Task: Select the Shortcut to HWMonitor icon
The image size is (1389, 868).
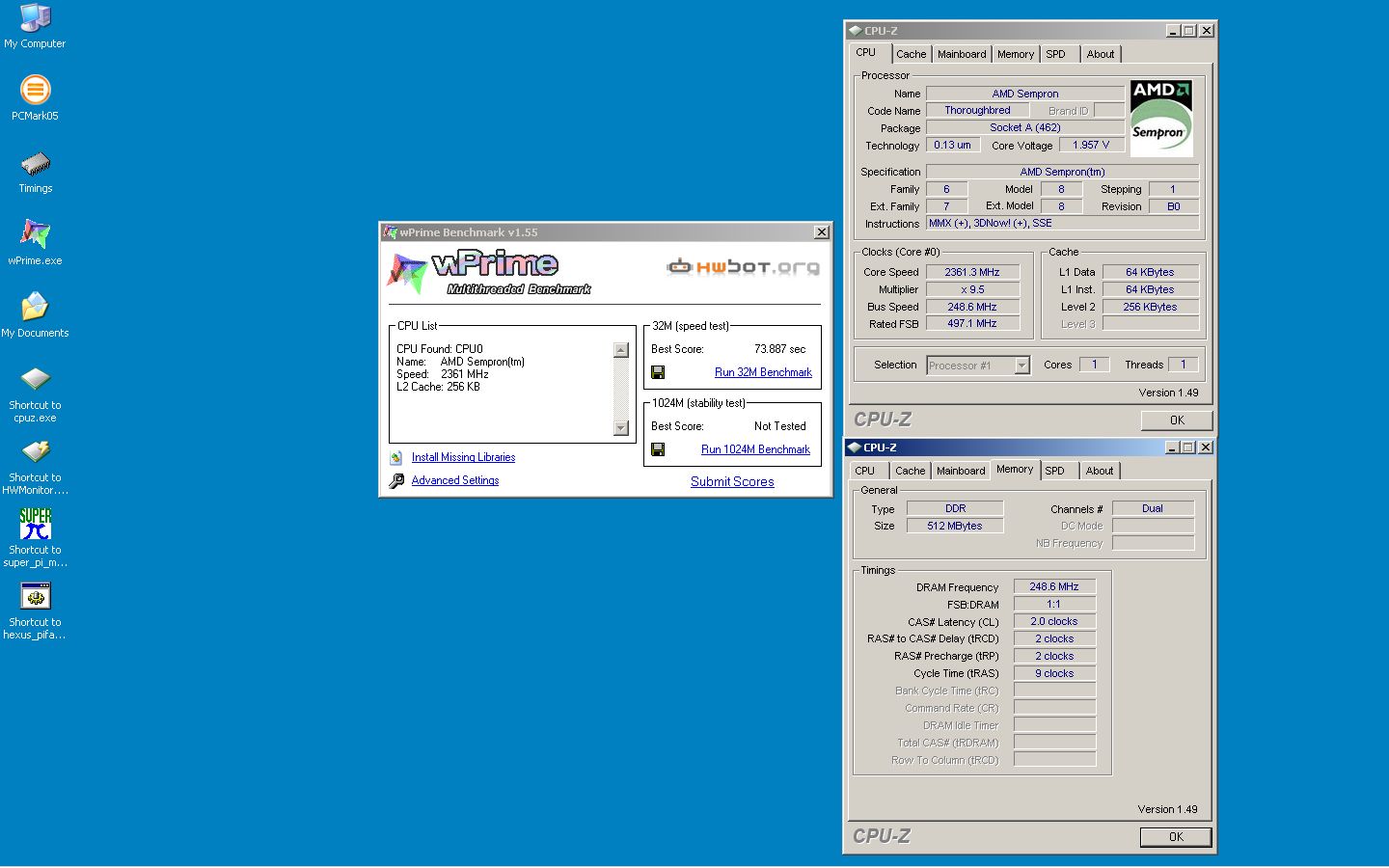Action: [35, 452]
